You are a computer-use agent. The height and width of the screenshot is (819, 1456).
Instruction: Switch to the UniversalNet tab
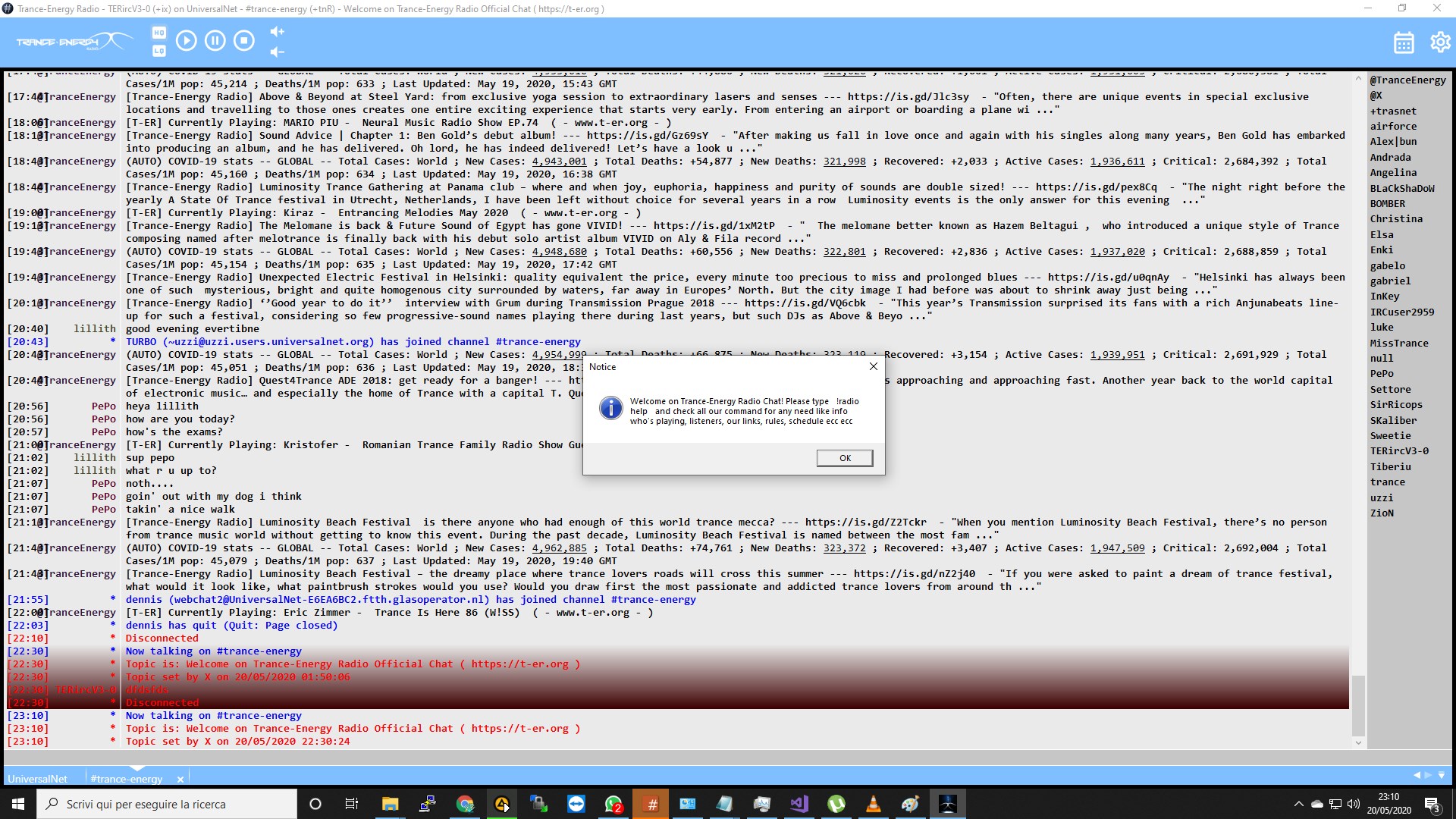(38, 779)
